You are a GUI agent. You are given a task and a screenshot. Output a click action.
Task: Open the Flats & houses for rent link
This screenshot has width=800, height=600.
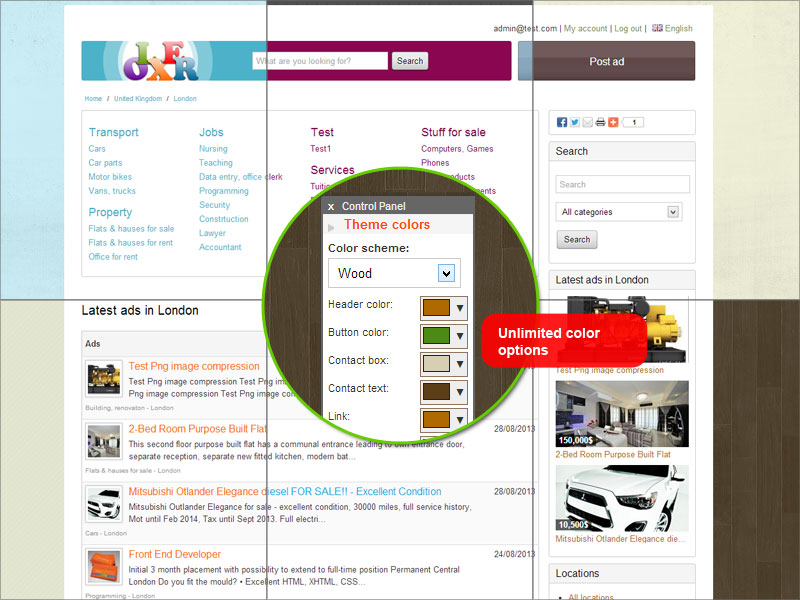pyautogui.click(x=131, y=243)
